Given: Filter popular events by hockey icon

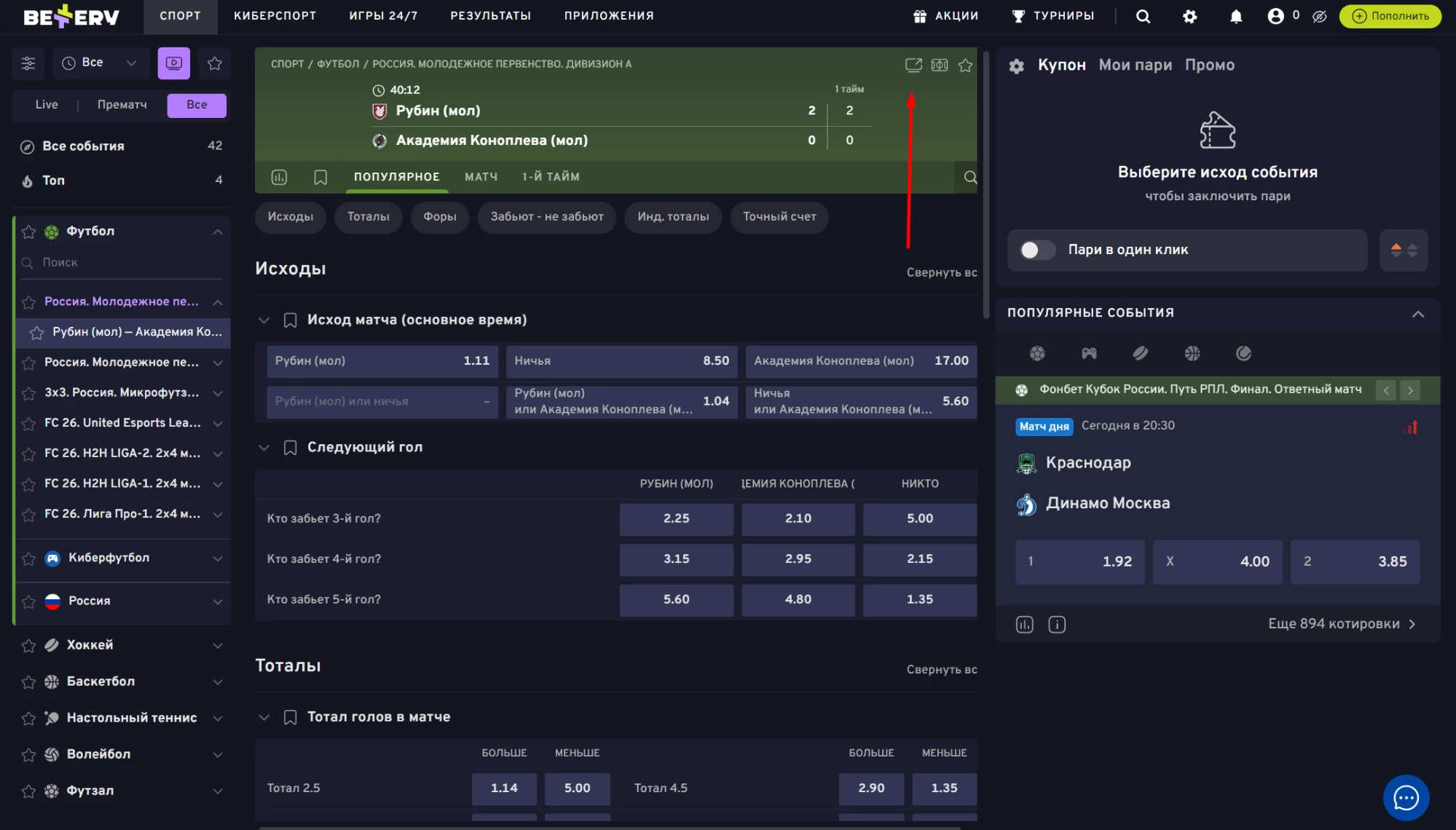Looking at the screenshot, I should pos(1141,353).
